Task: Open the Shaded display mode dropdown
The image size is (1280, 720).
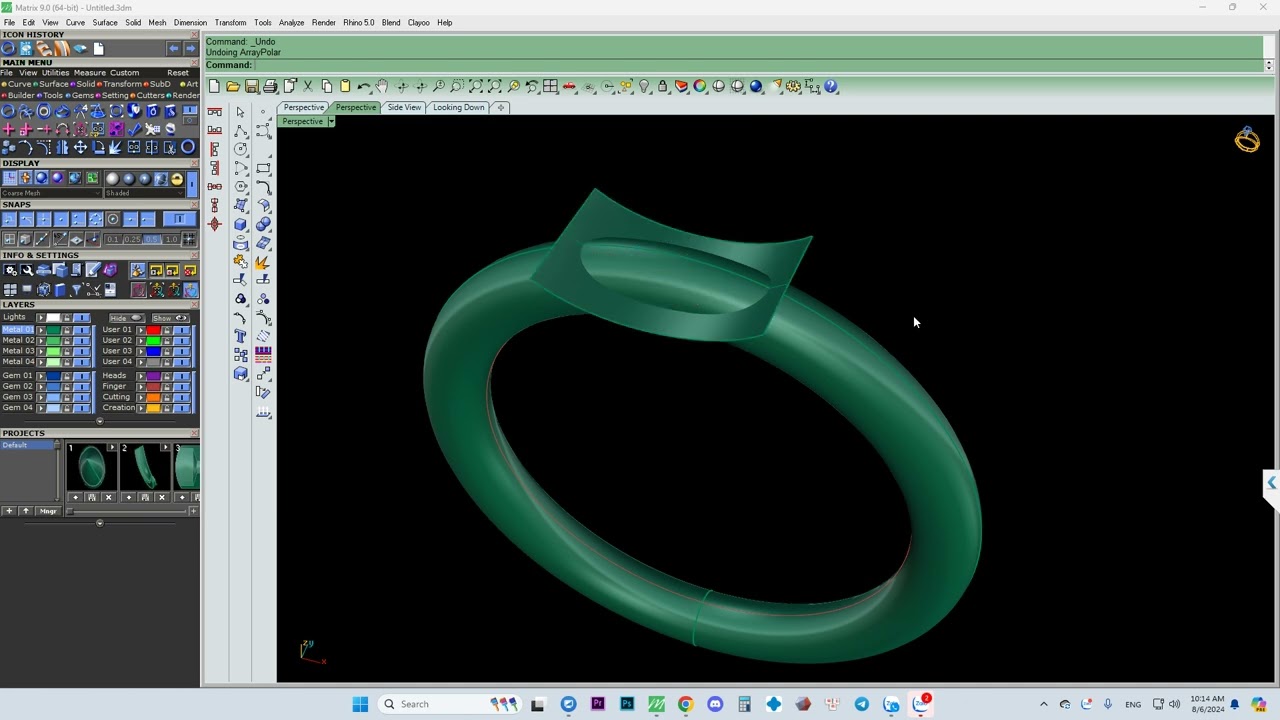Action: point(144,193)
